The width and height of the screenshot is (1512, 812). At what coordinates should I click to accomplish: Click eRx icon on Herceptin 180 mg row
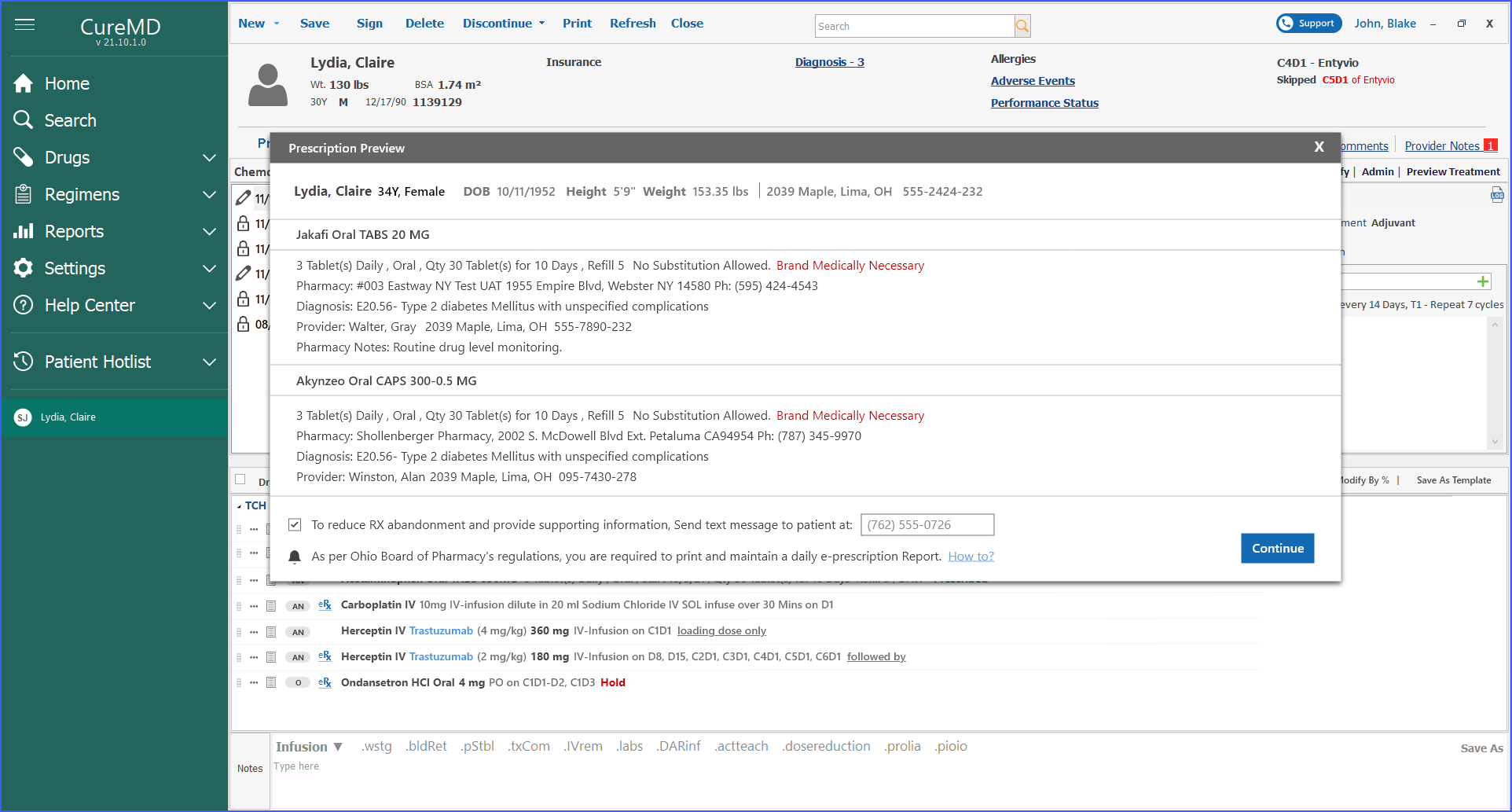coord(325,656)
